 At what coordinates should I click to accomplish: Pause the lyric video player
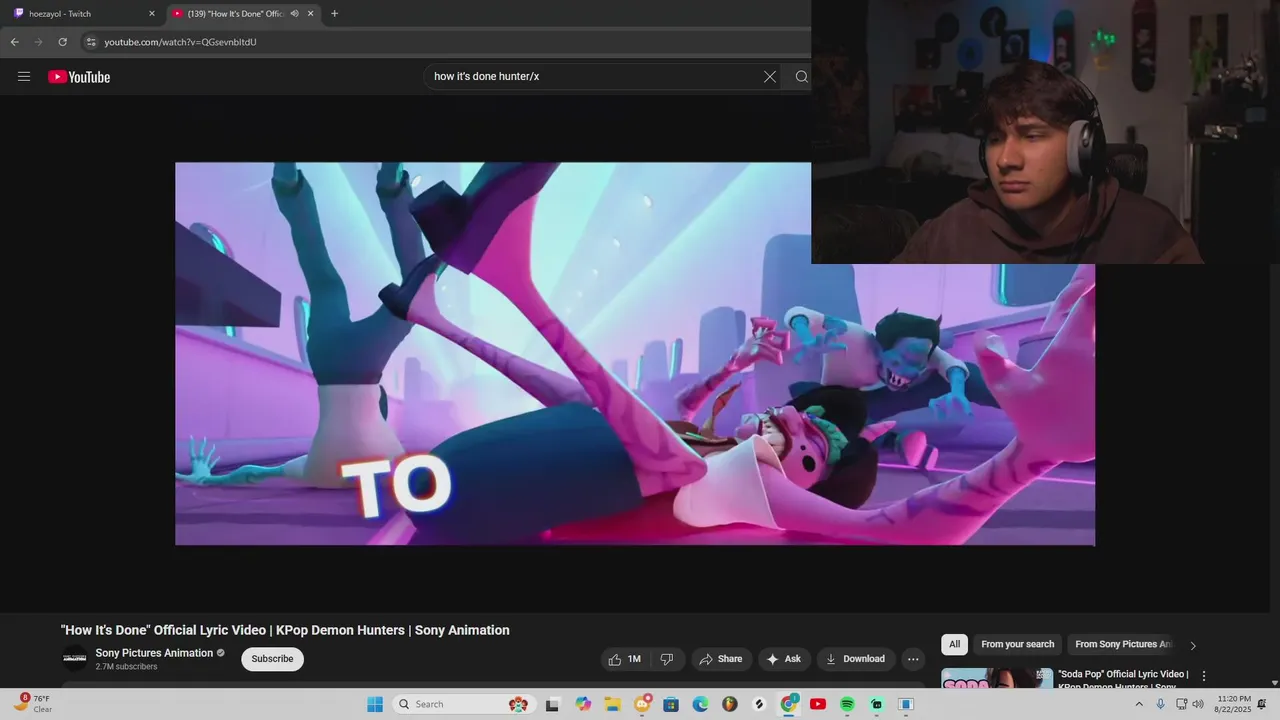635,354
